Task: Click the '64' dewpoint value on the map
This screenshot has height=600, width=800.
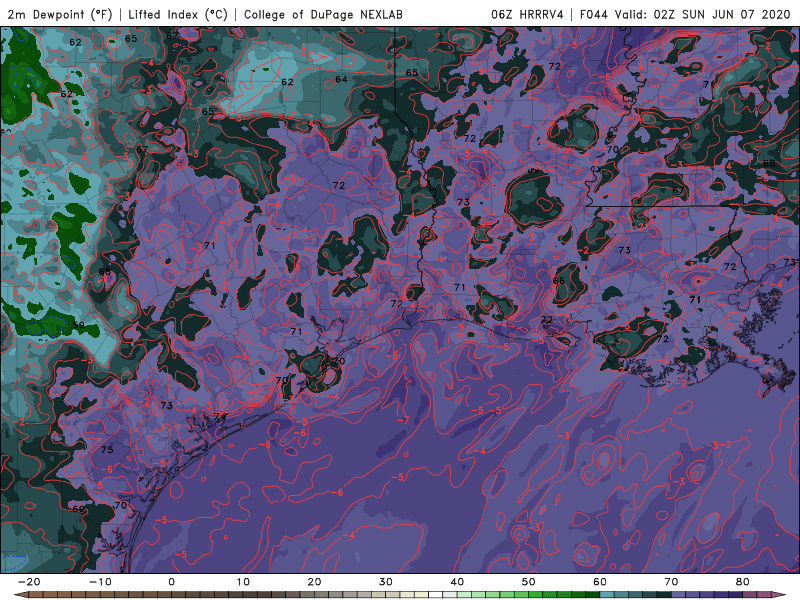Action: (x=341, y=79)
